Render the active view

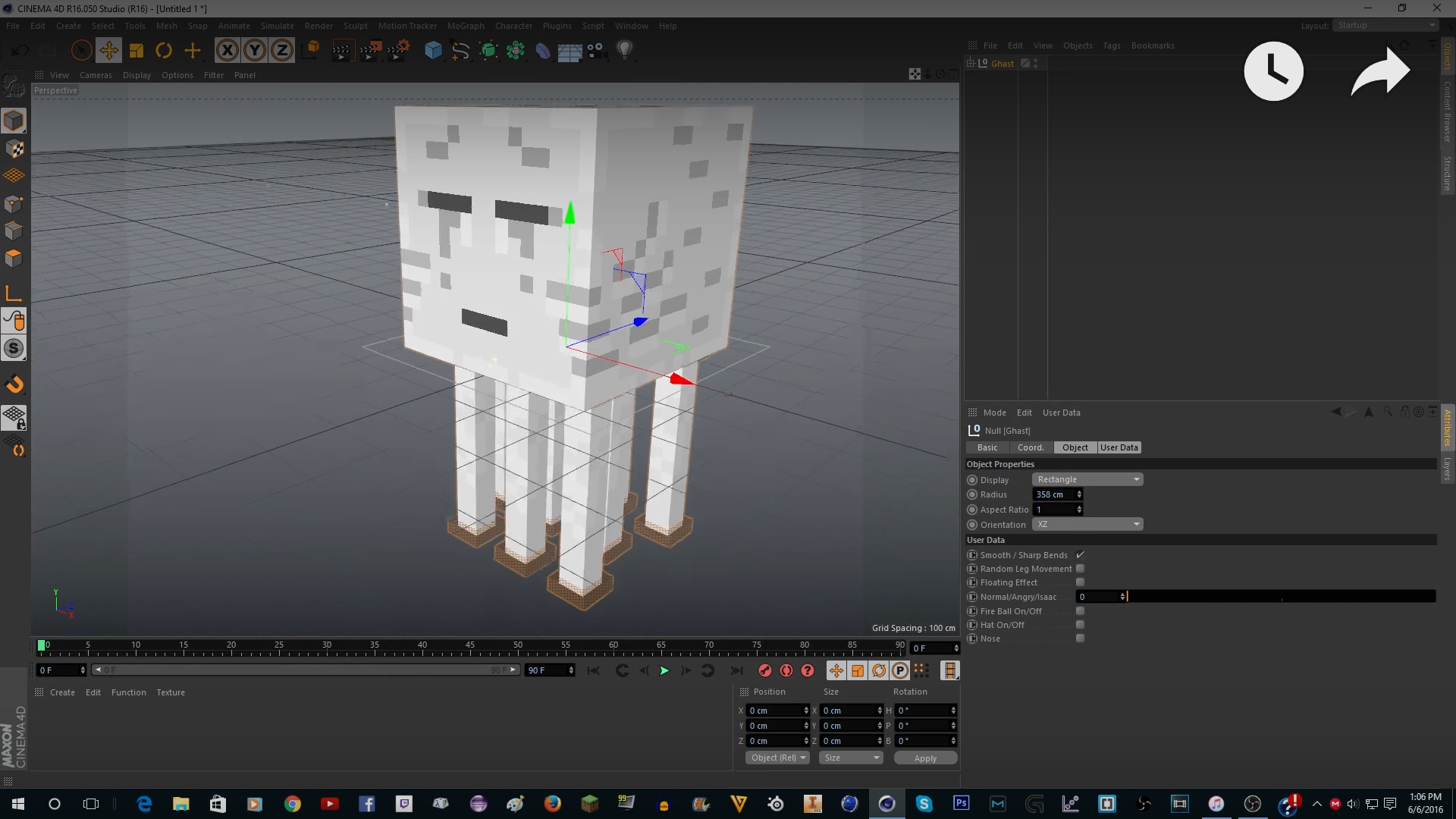(342, 51)
